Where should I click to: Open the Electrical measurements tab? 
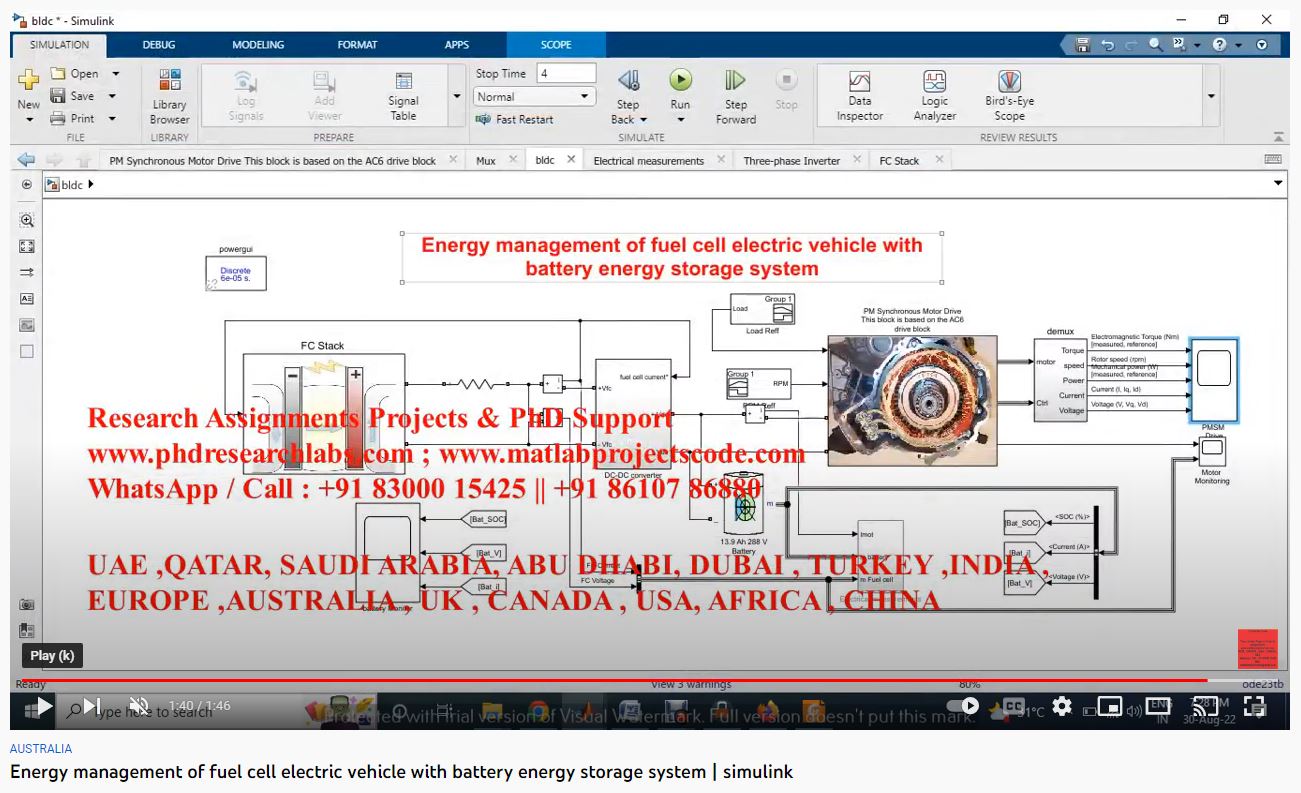pos(648,161)
